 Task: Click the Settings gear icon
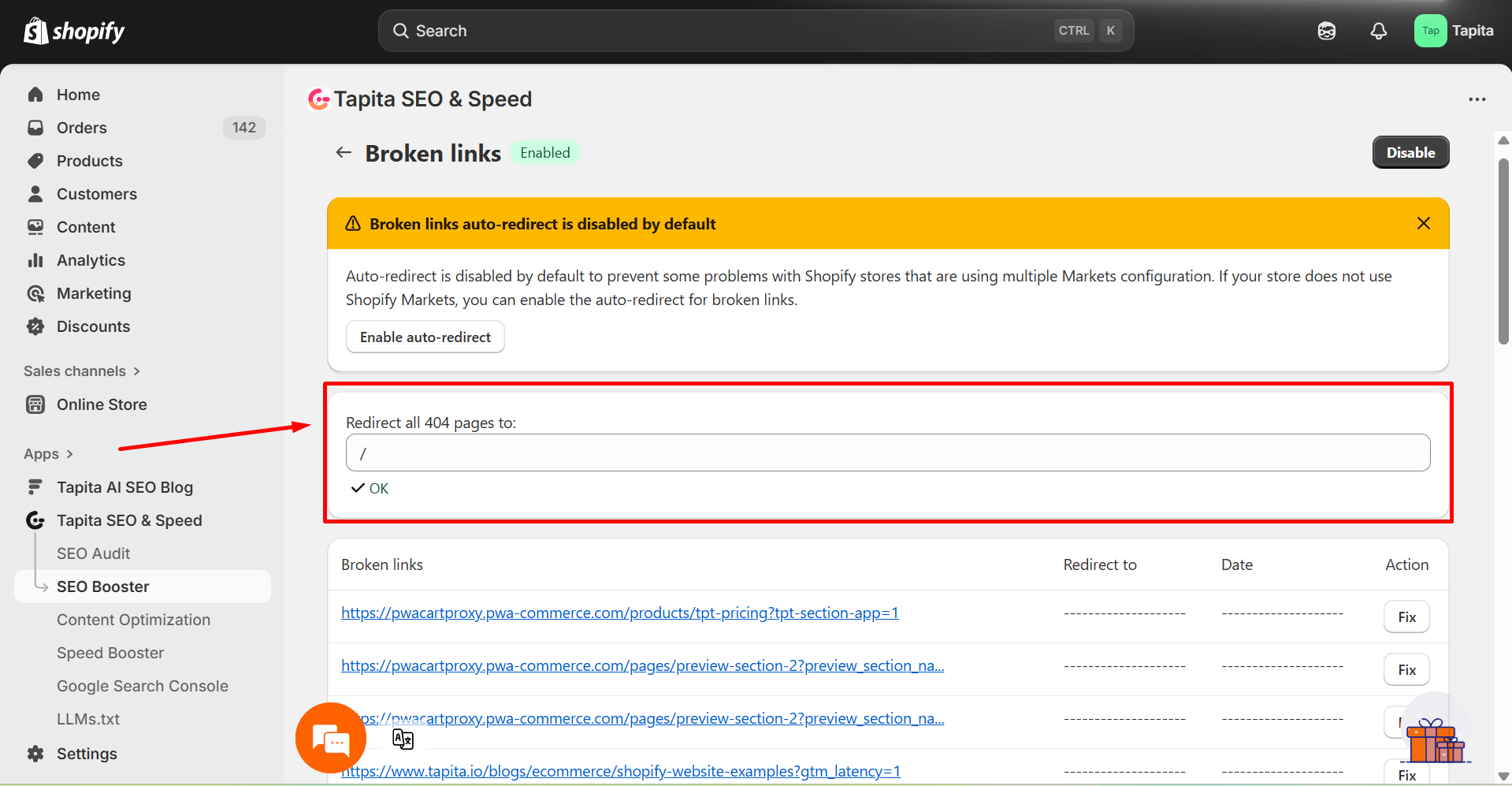35,754
